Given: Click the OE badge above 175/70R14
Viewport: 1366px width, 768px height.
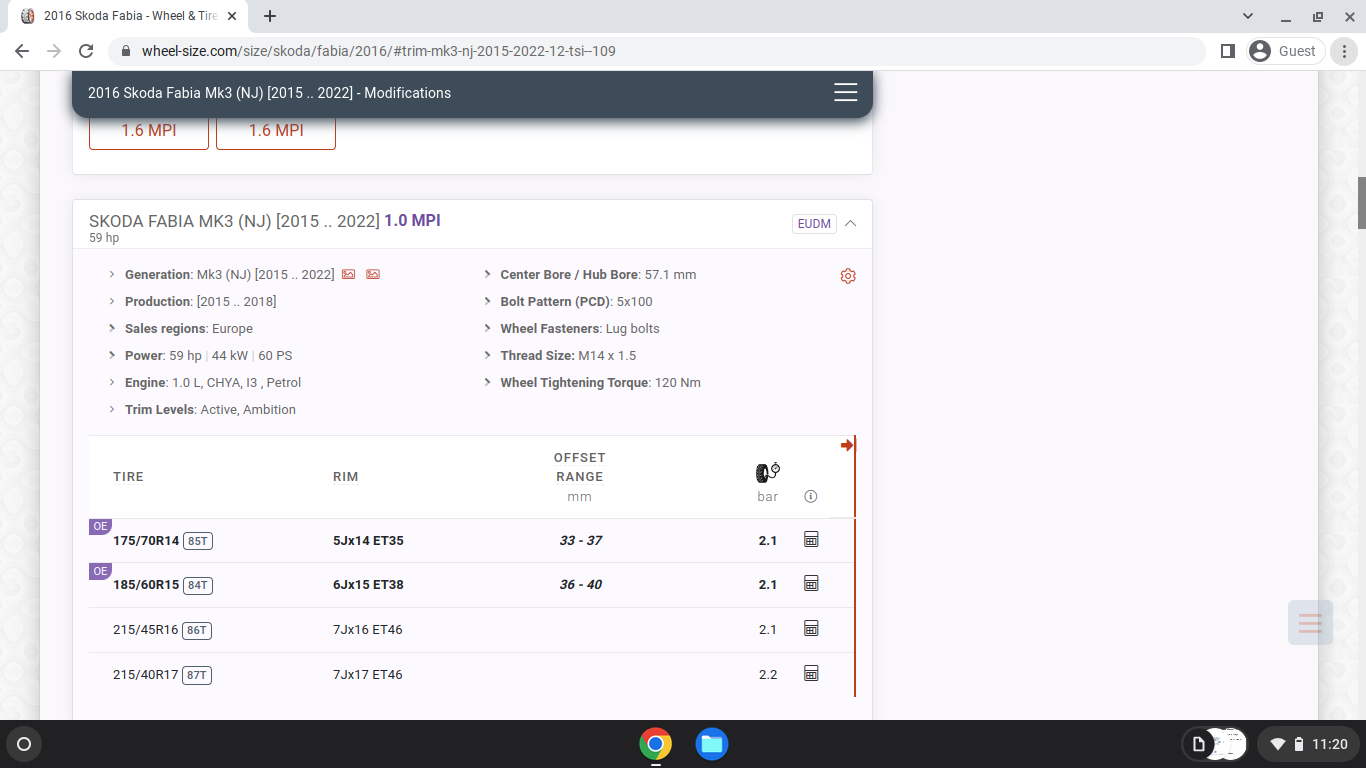Looking at the screenshot, I should pos(100,526).
